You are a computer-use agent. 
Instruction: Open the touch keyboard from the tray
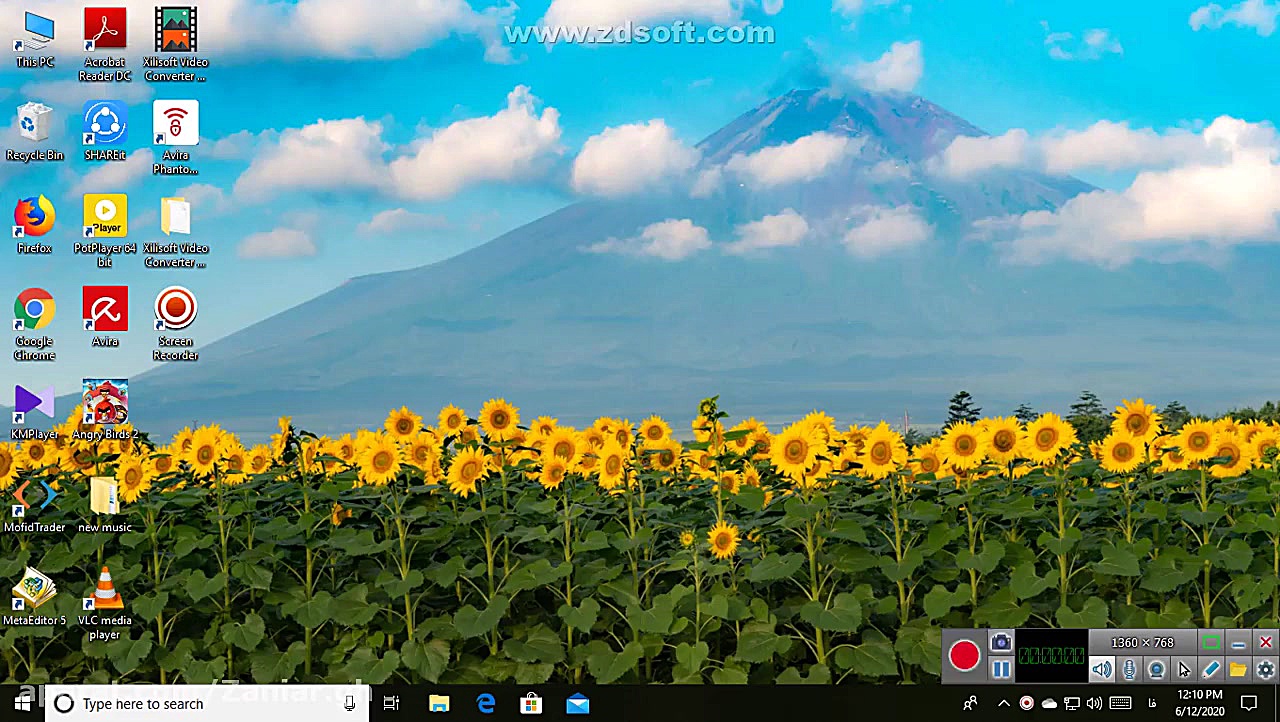1120,704
